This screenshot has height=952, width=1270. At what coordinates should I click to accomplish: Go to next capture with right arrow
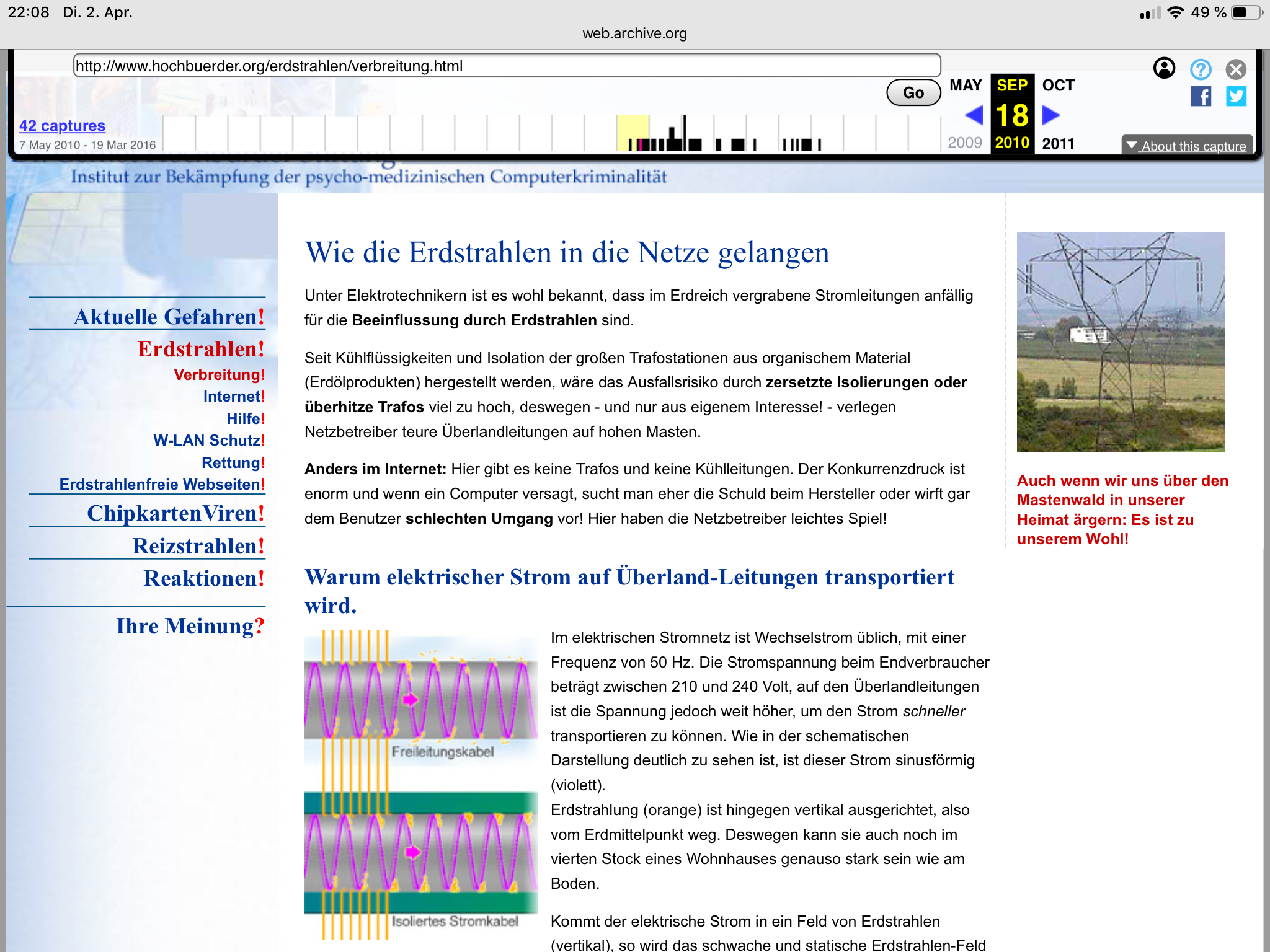[x=1051, y=115]
